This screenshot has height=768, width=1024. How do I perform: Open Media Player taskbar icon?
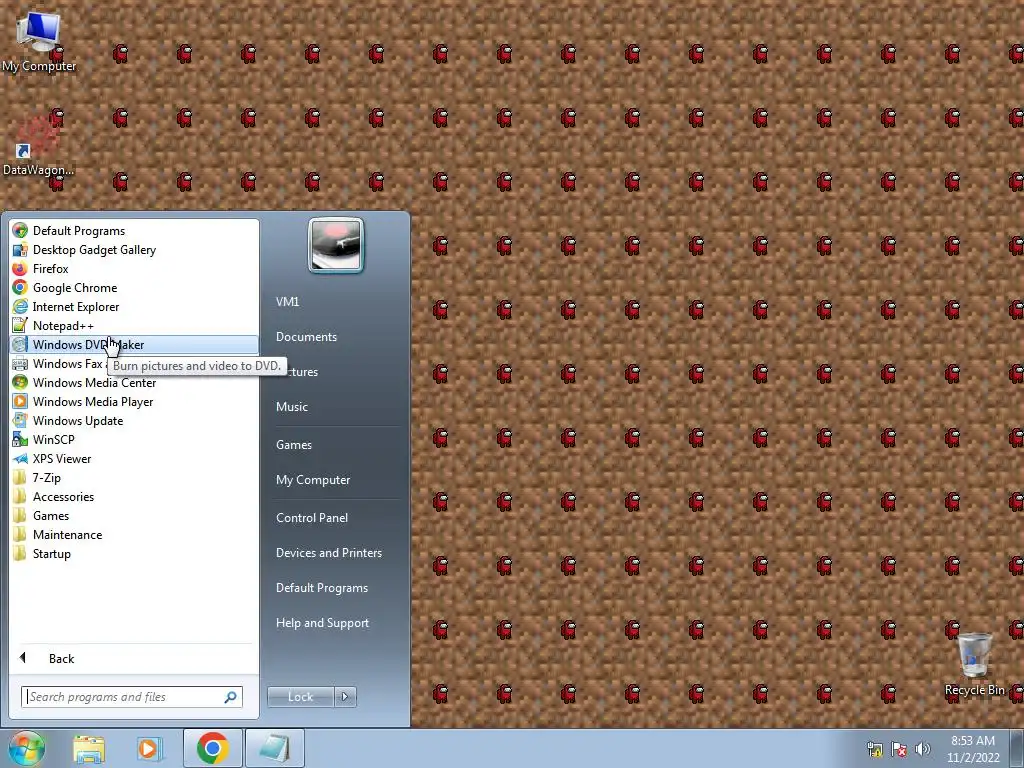click(149, 748)
